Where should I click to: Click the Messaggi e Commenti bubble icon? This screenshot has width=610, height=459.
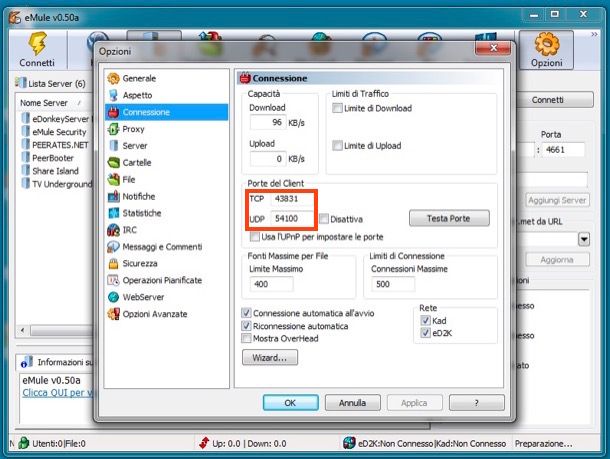coord(113,247)
